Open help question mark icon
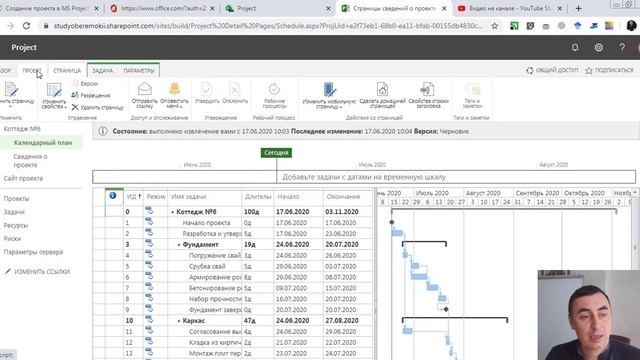 point(622,47)
